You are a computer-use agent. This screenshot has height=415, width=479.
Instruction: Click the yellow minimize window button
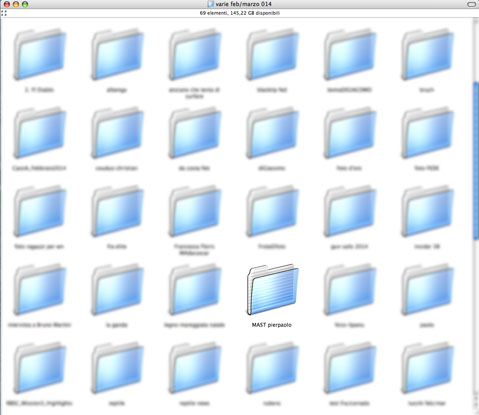[x=16, y=4]
